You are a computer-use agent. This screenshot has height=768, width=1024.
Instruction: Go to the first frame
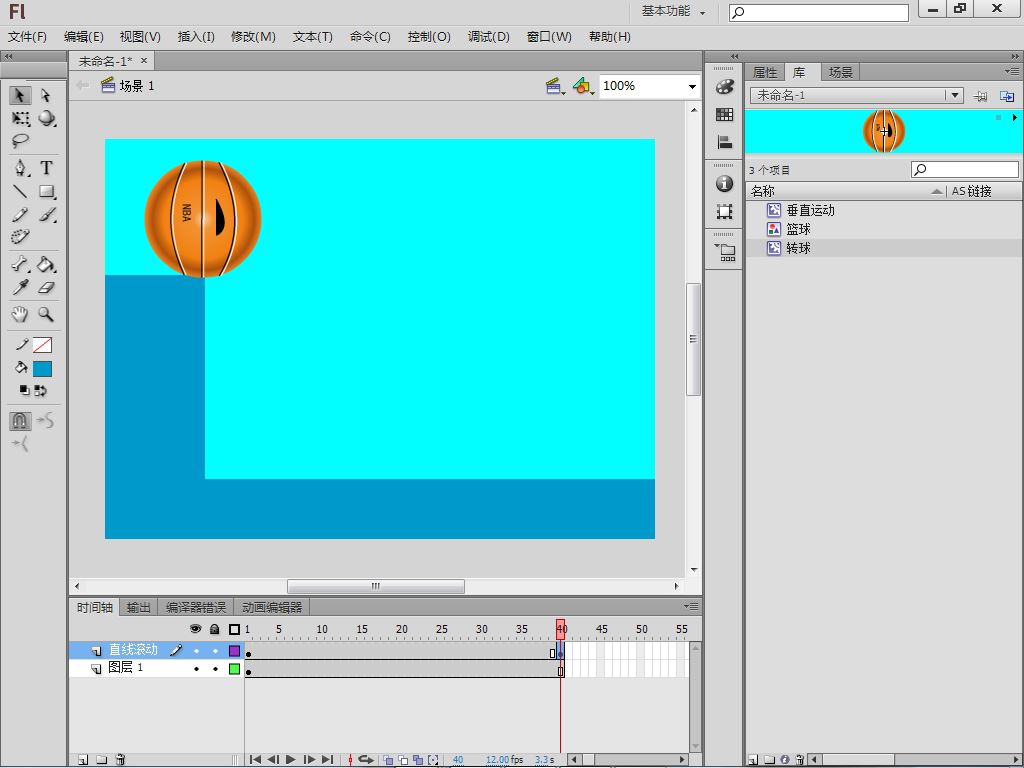pyautogui.click(x=255, y=760)
